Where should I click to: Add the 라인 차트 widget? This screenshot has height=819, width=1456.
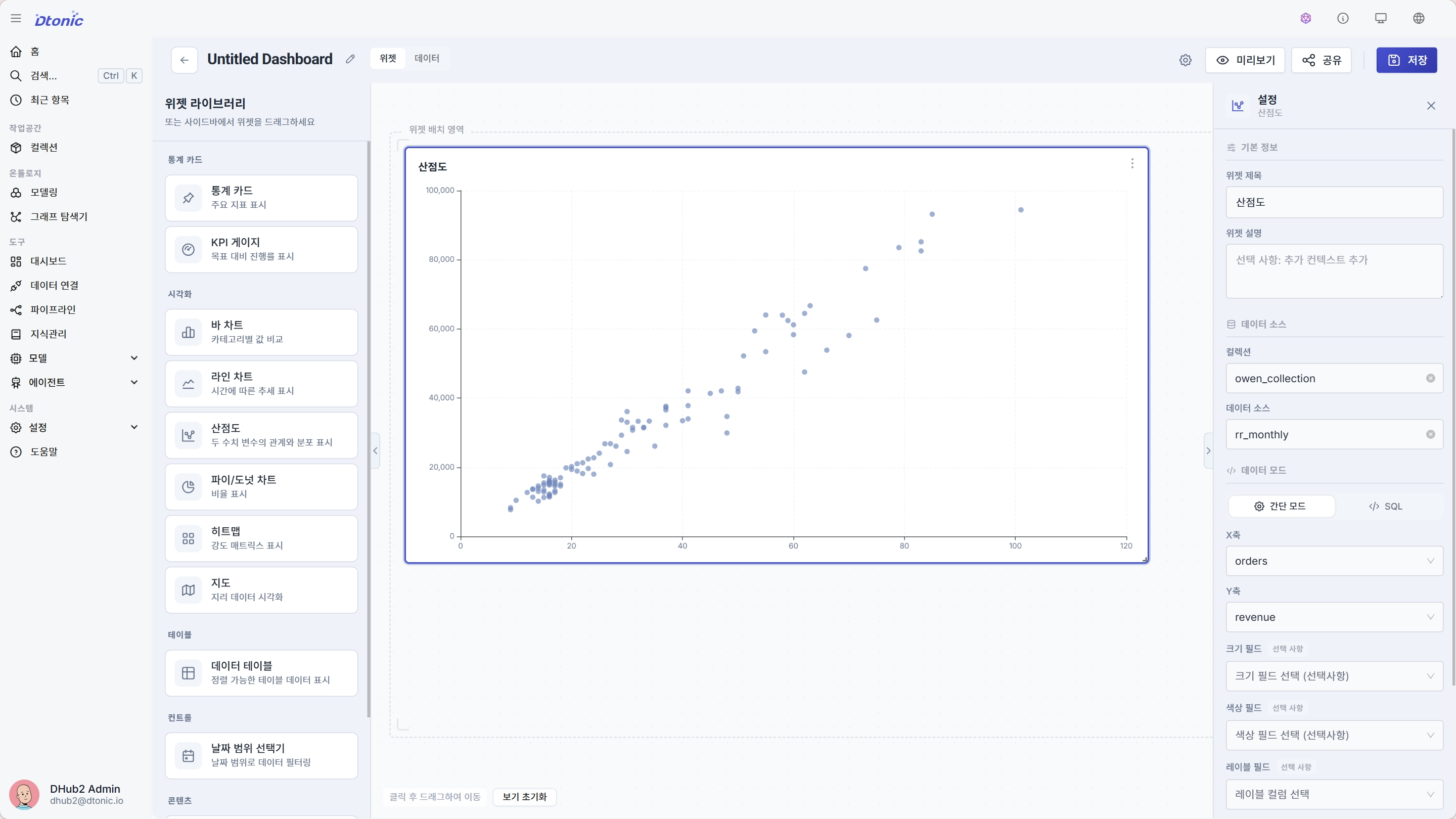pos(261,384)
